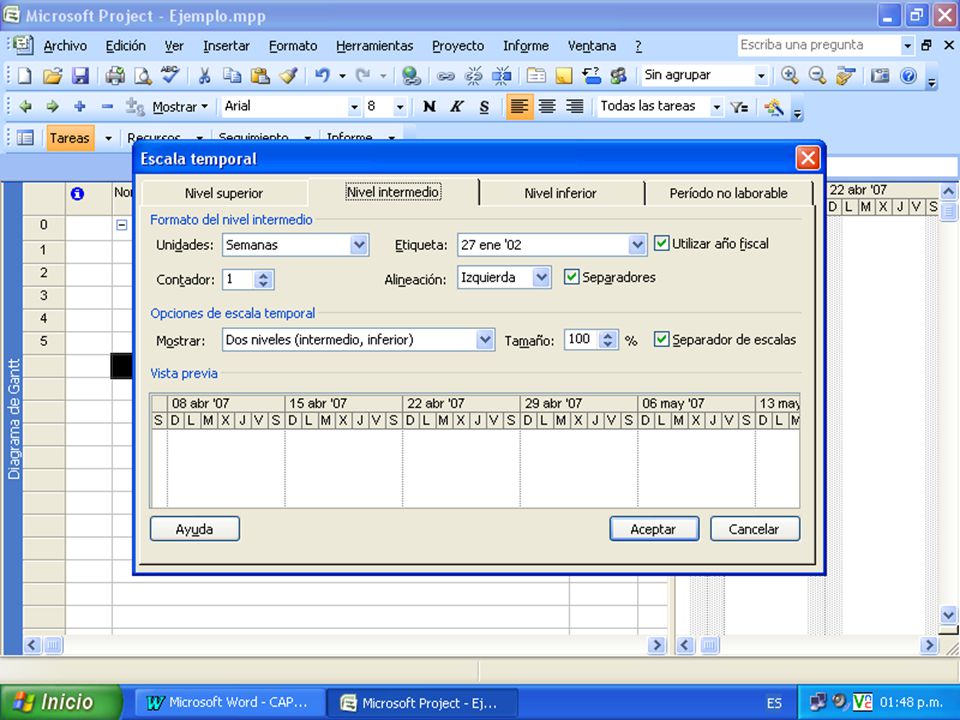960x720 pixels.
Task: Zoom in with the magnifier plus
Action: pyautogui.click(x=790, y=76)
